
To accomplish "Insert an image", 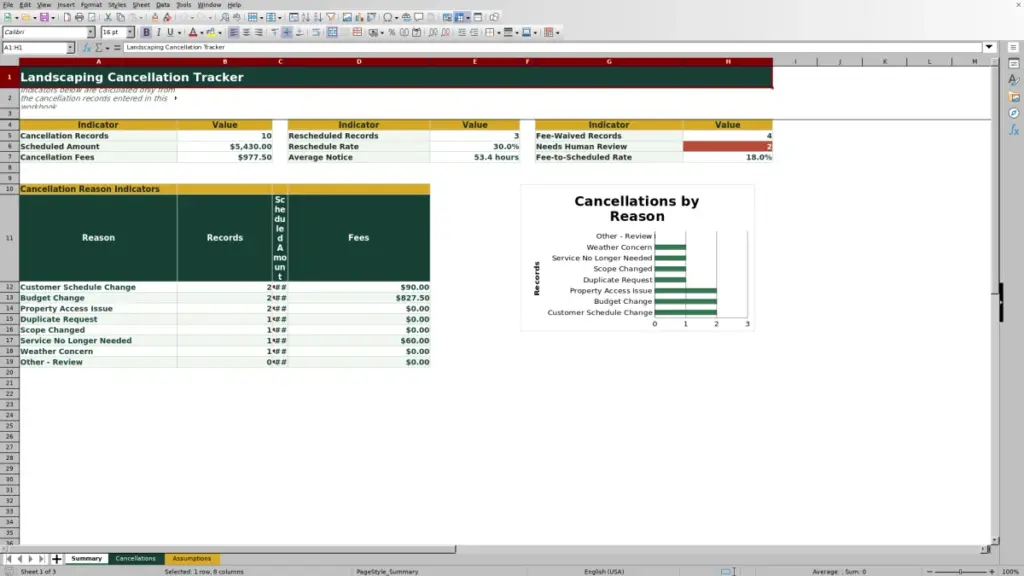I will (x=347, y=18).
